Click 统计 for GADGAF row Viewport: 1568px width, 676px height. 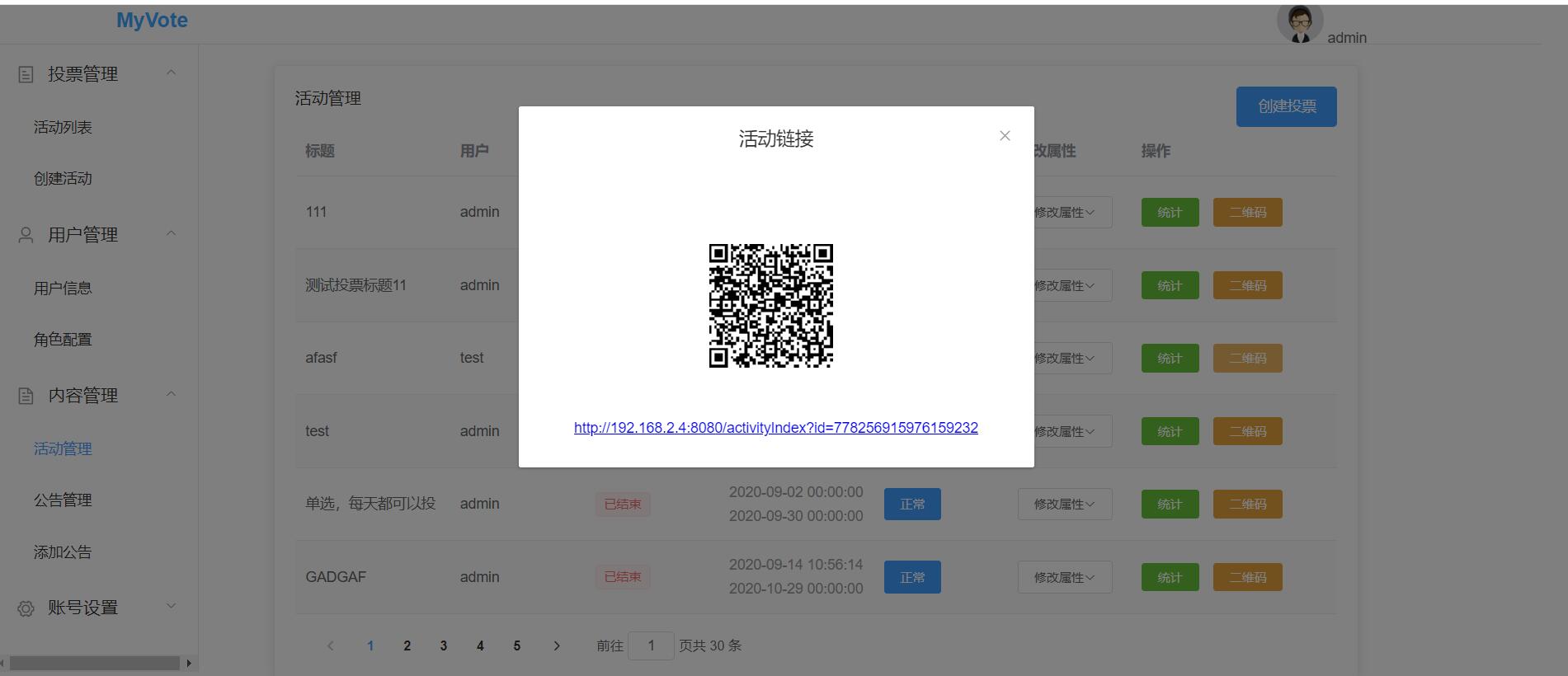[1170, 577]
